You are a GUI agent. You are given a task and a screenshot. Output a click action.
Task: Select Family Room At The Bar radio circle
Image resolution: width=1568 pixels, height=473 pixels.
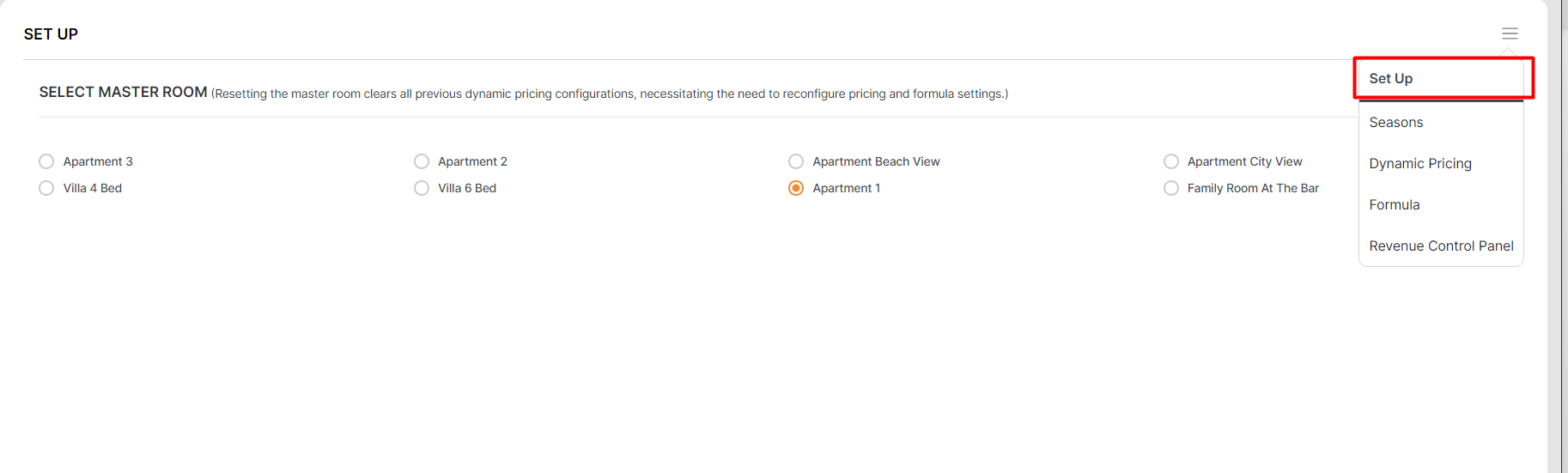point(1171,188)
